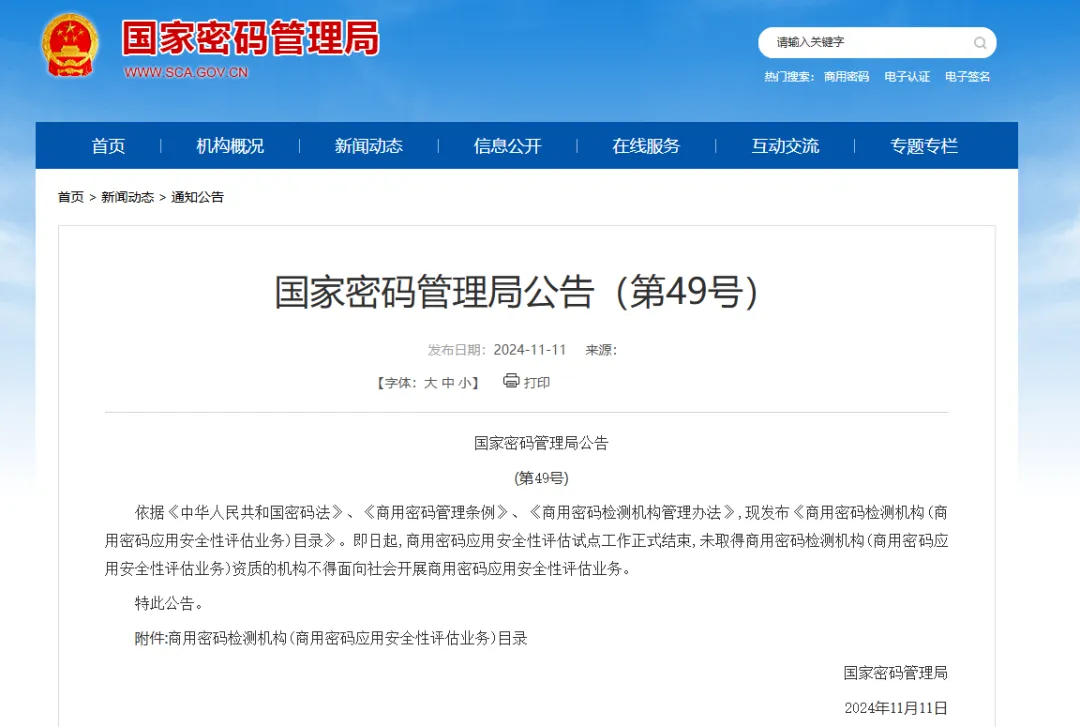Click the printer icon

pyautogui.click(x=511, y=381)
